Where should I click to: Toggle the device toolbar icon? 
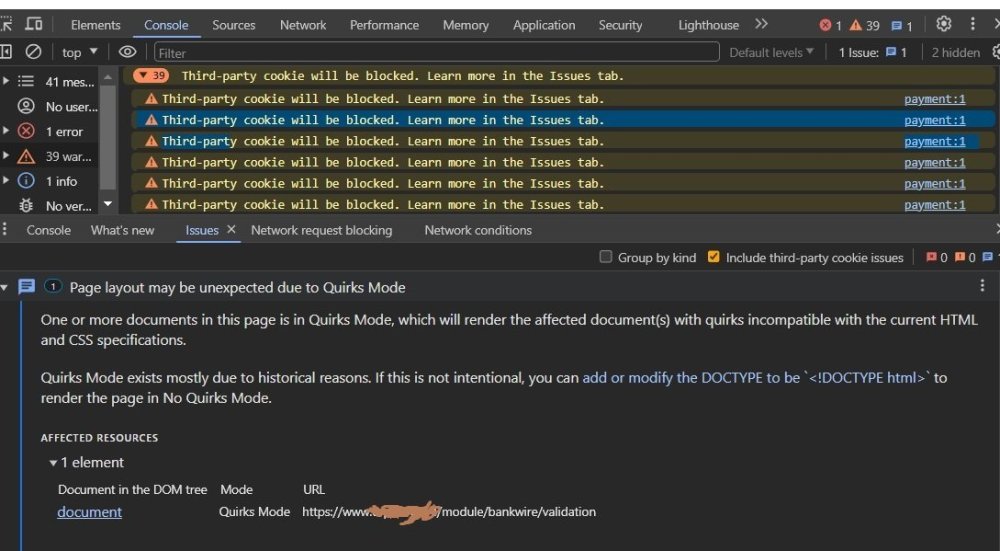[33, 24]
